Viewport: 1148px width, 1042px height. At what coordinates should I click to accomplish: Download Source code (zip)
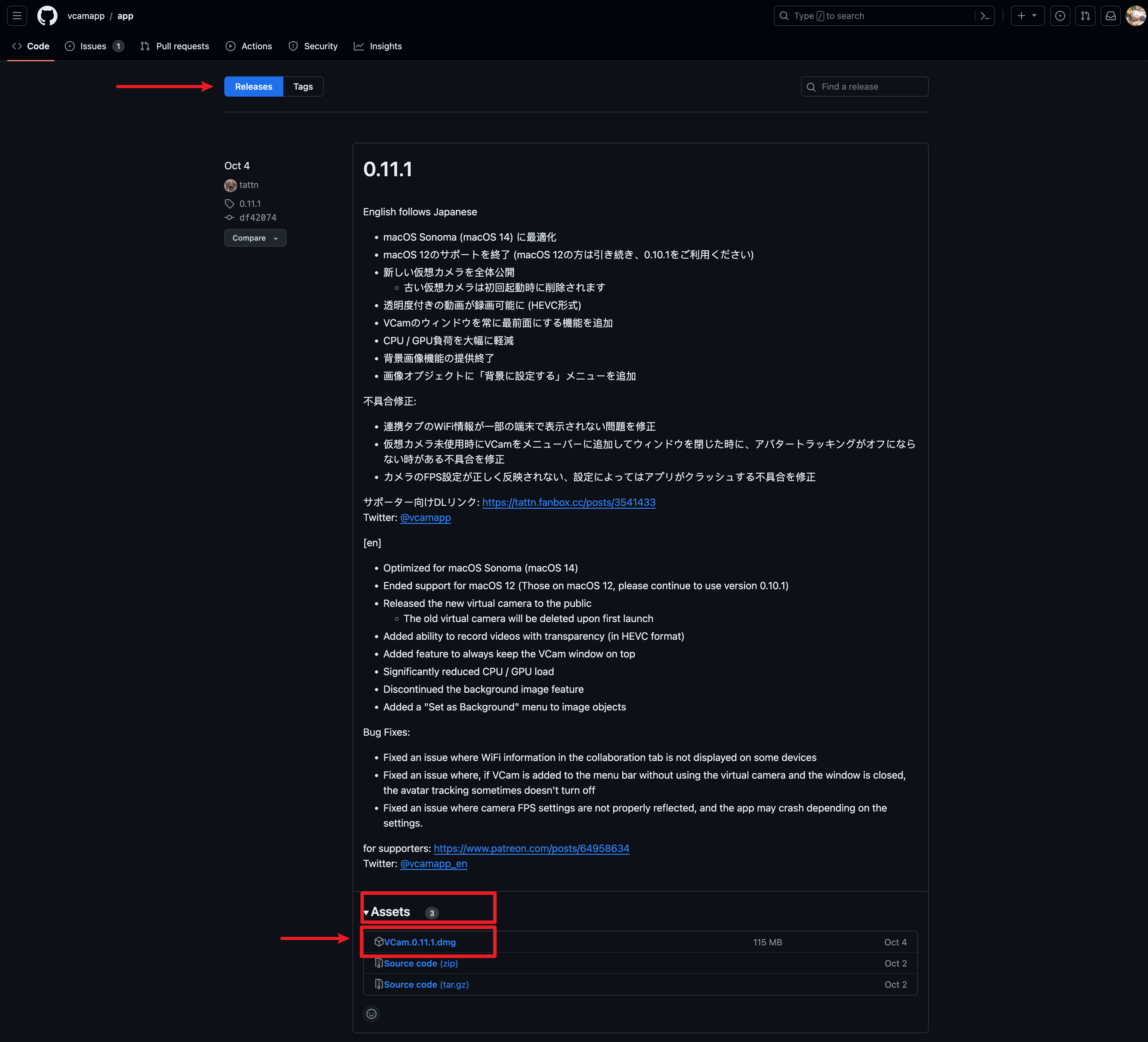click(x=420, y=963)
